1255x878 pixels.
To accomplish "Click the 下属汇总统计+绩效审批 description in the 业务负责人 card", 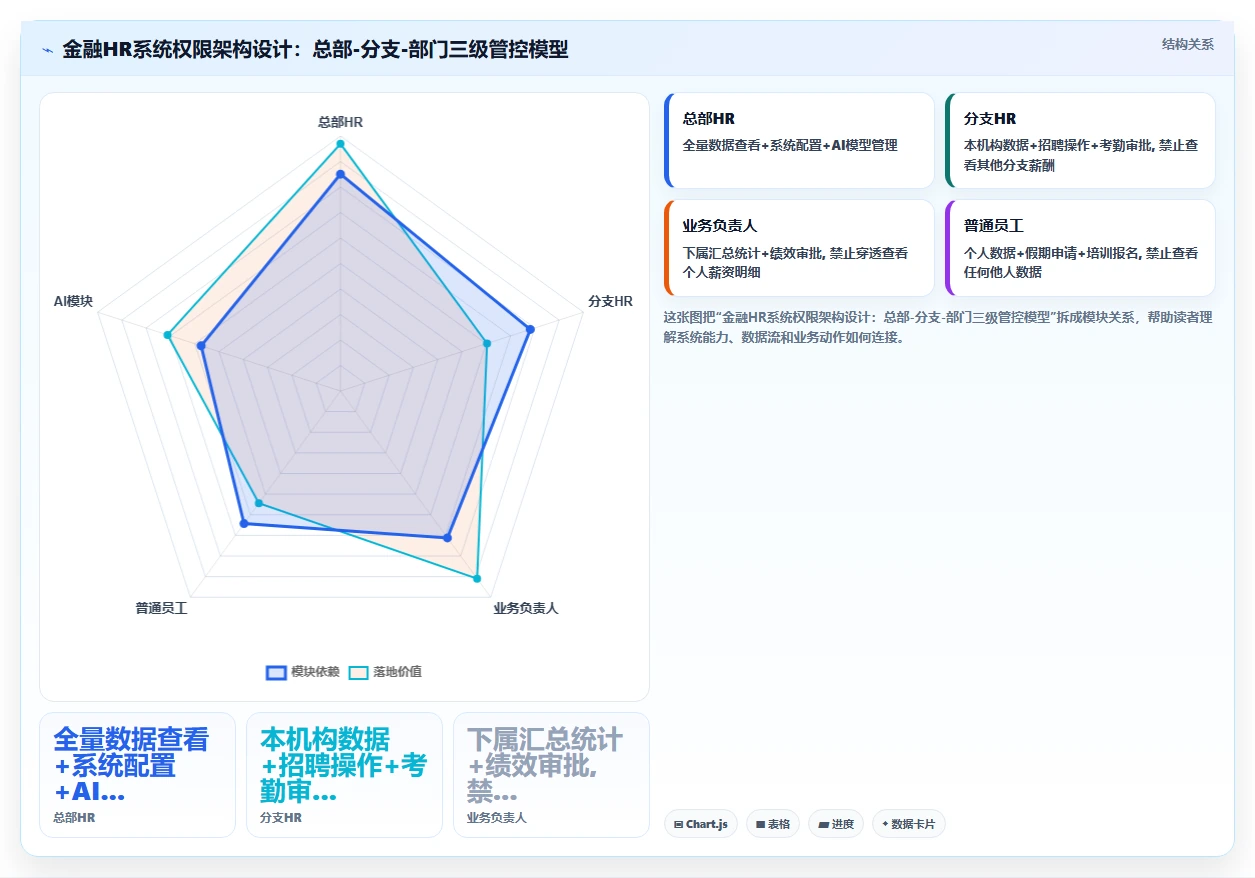I will point(796,262).
